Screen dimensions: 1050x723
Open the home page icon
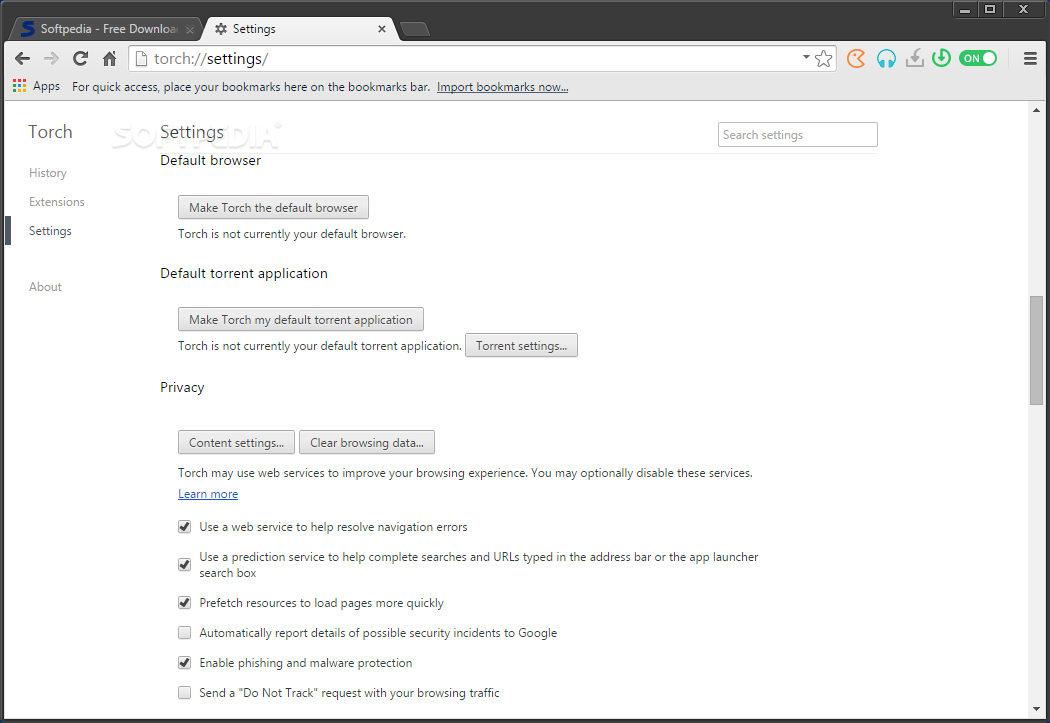pyautogui.click(x=110, y=59)
